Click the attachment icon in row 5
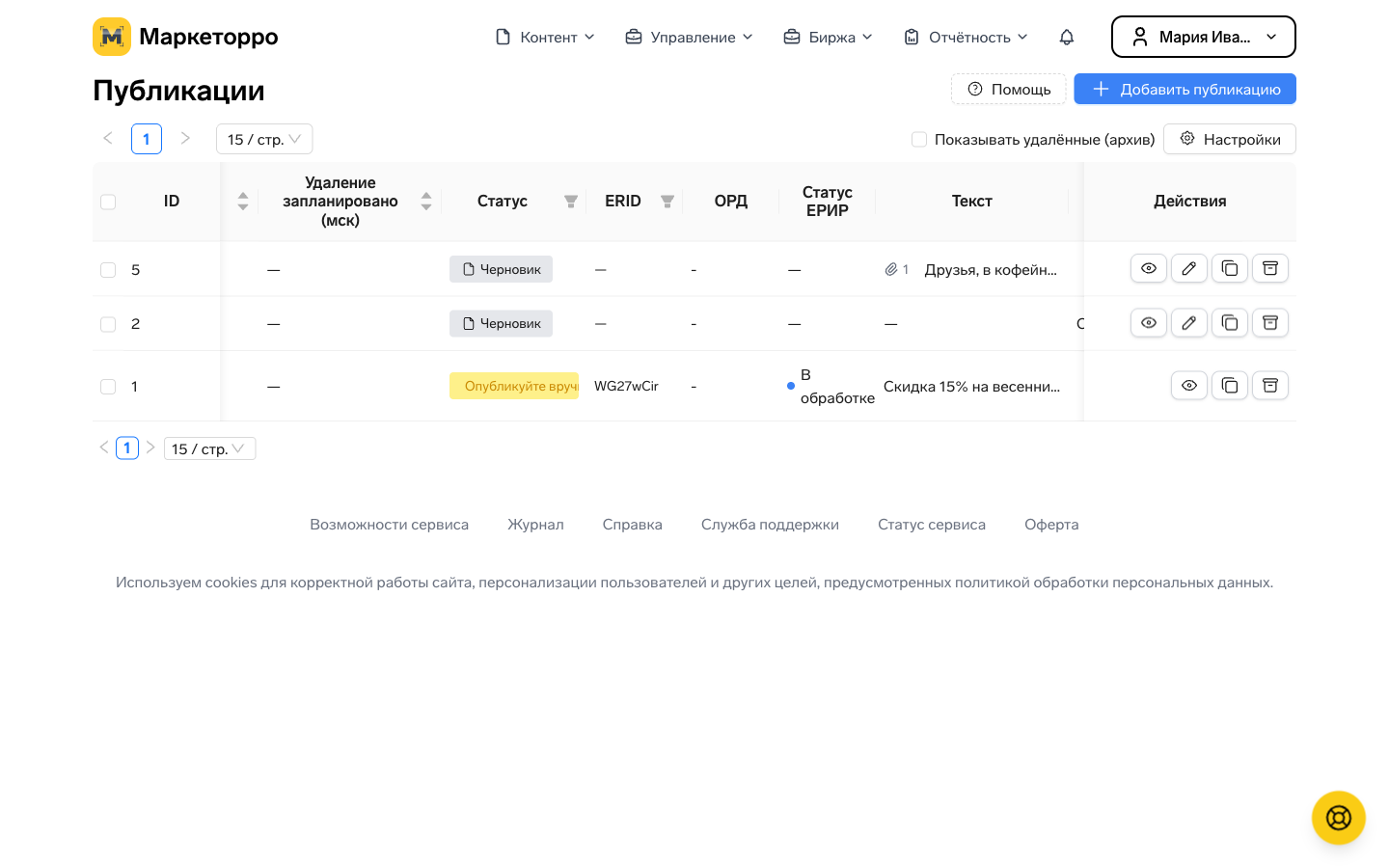The image size is (1389, 868). click(891, 269)
